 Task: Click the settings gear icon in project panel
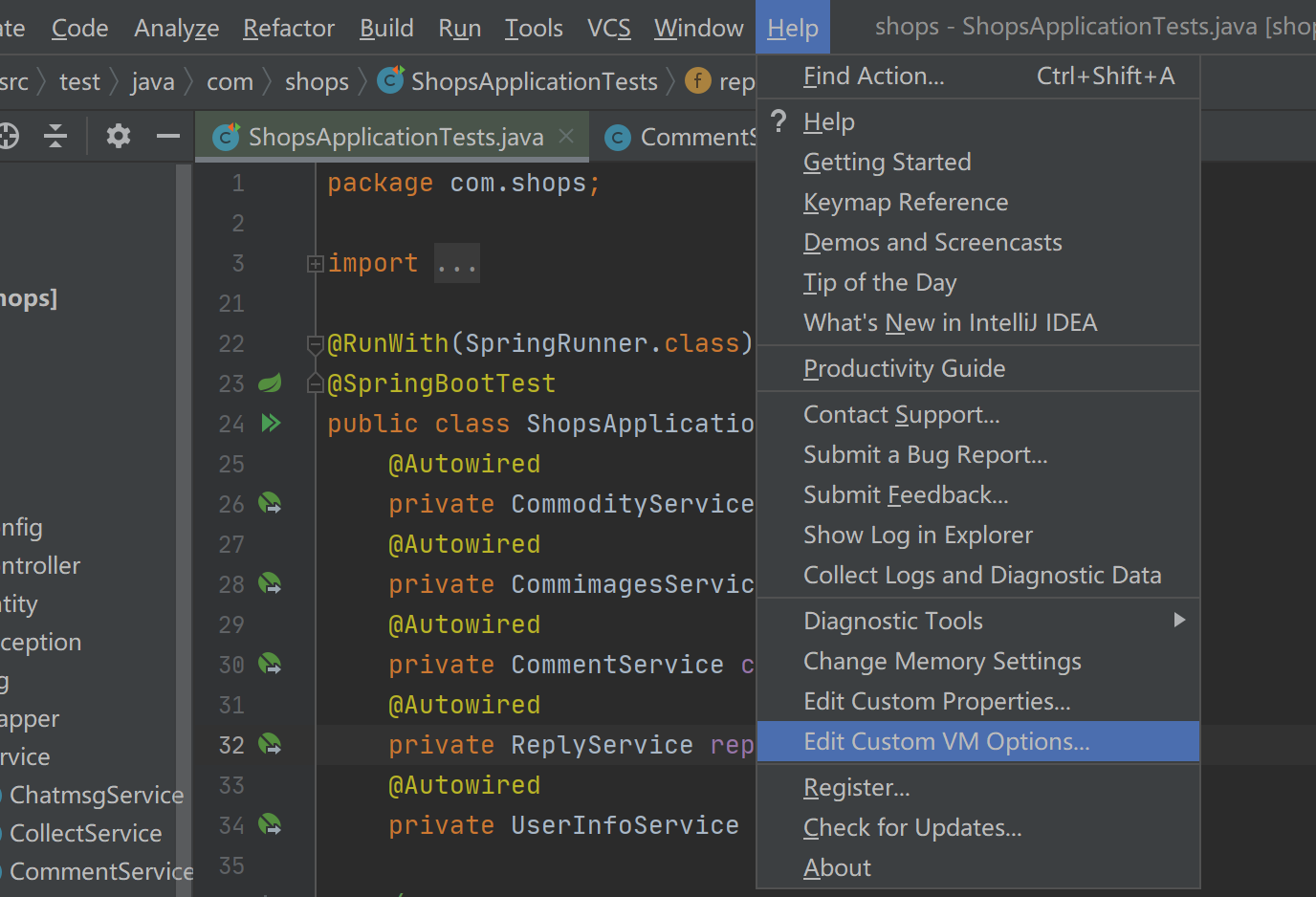point(119,136)
